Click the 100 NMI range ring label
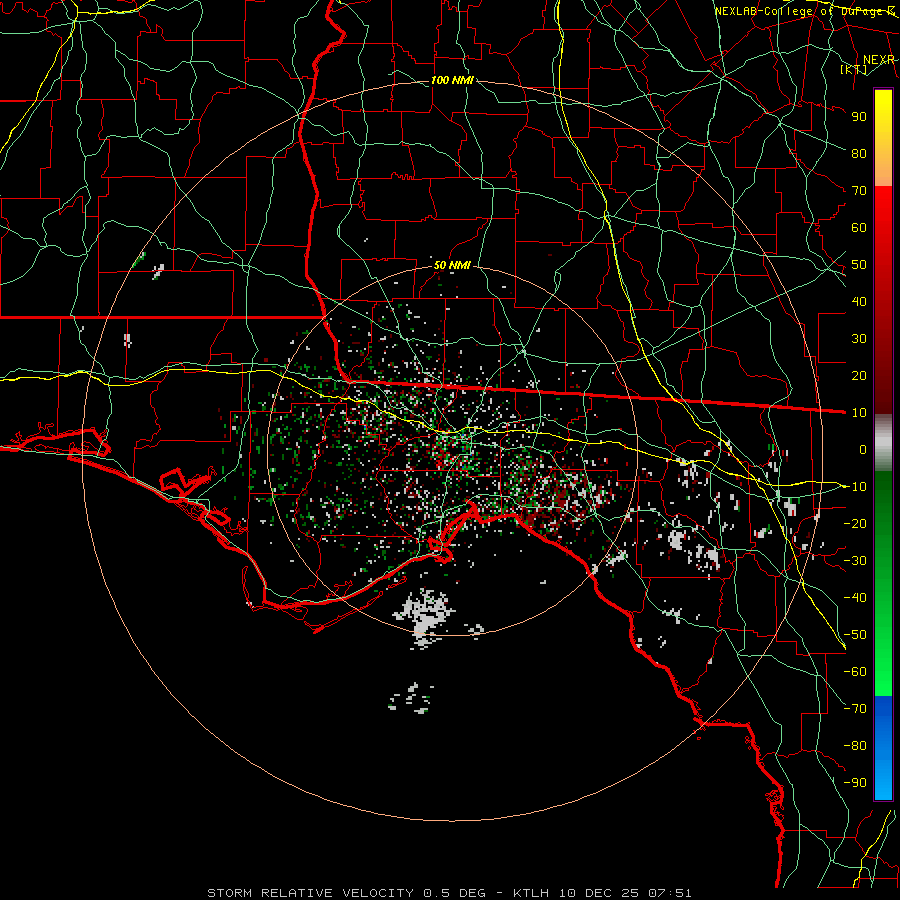This screenshot has height=900, width=900. pos(452,80)
